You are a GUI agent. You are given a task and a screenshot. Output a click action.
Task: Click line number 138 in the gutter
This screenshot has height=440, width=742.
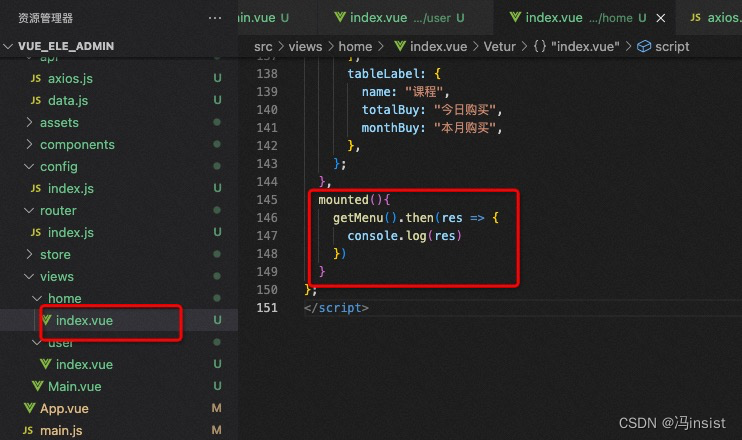[x=267, y=74]
